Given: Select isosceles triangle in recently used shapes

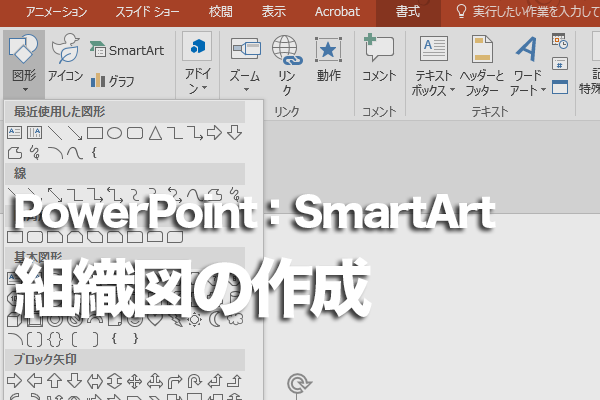Looking at the screenshot, I should (155, 133).
